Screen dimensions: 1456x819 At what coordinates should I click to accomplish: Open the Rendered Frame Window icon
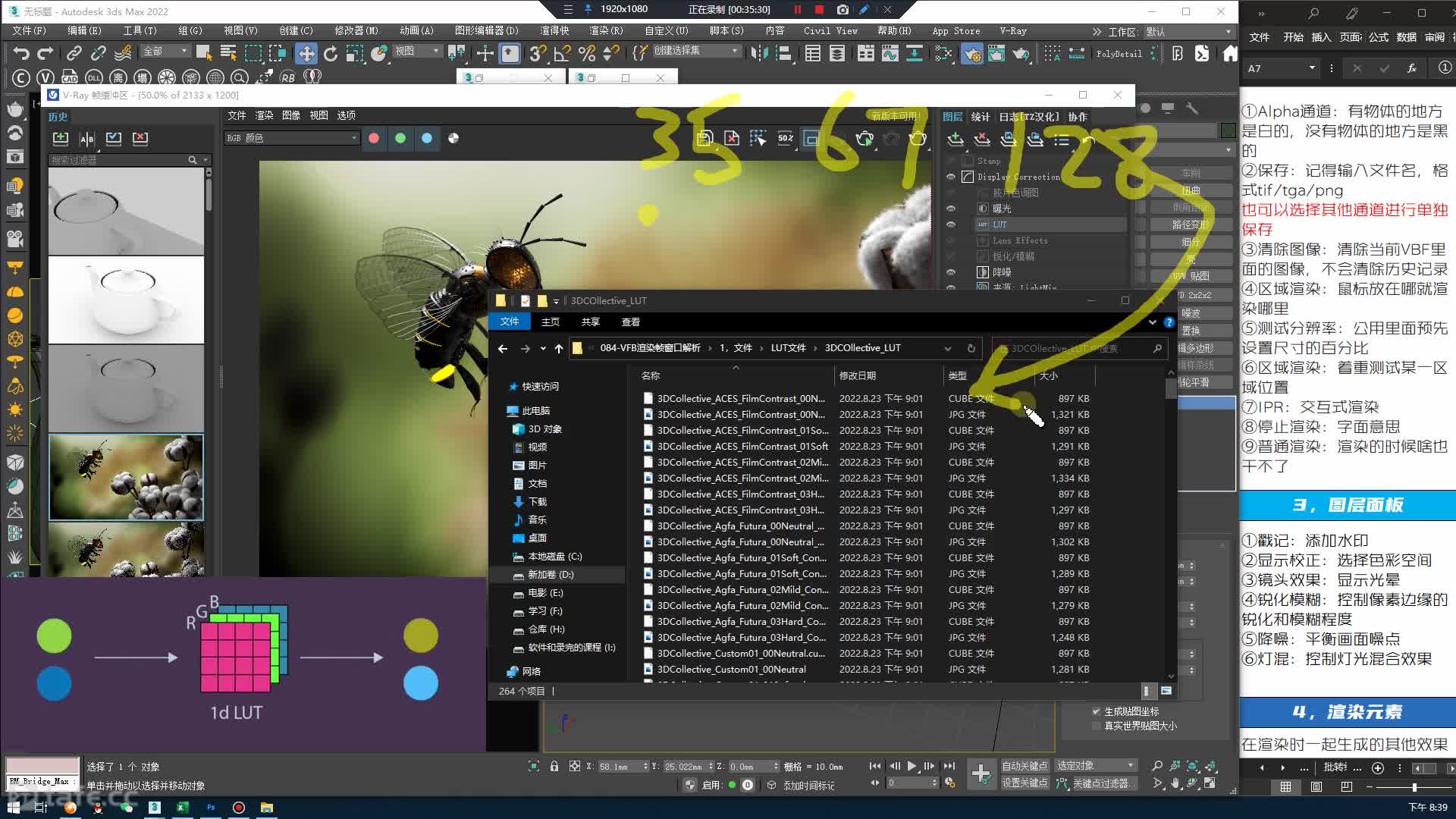[996, 53]
